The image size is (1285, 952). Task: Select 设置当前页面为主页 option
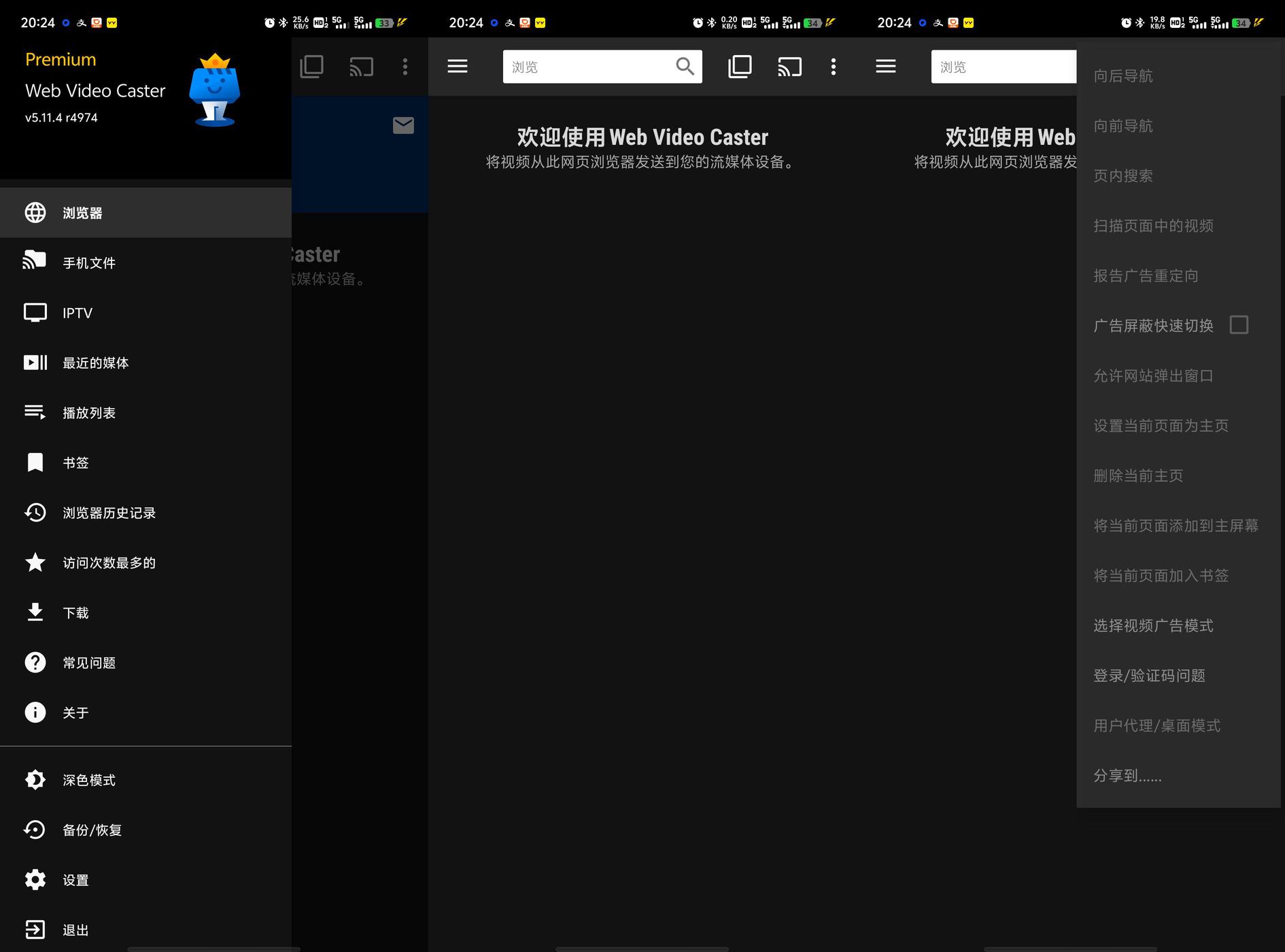(x=1179, y=426)
